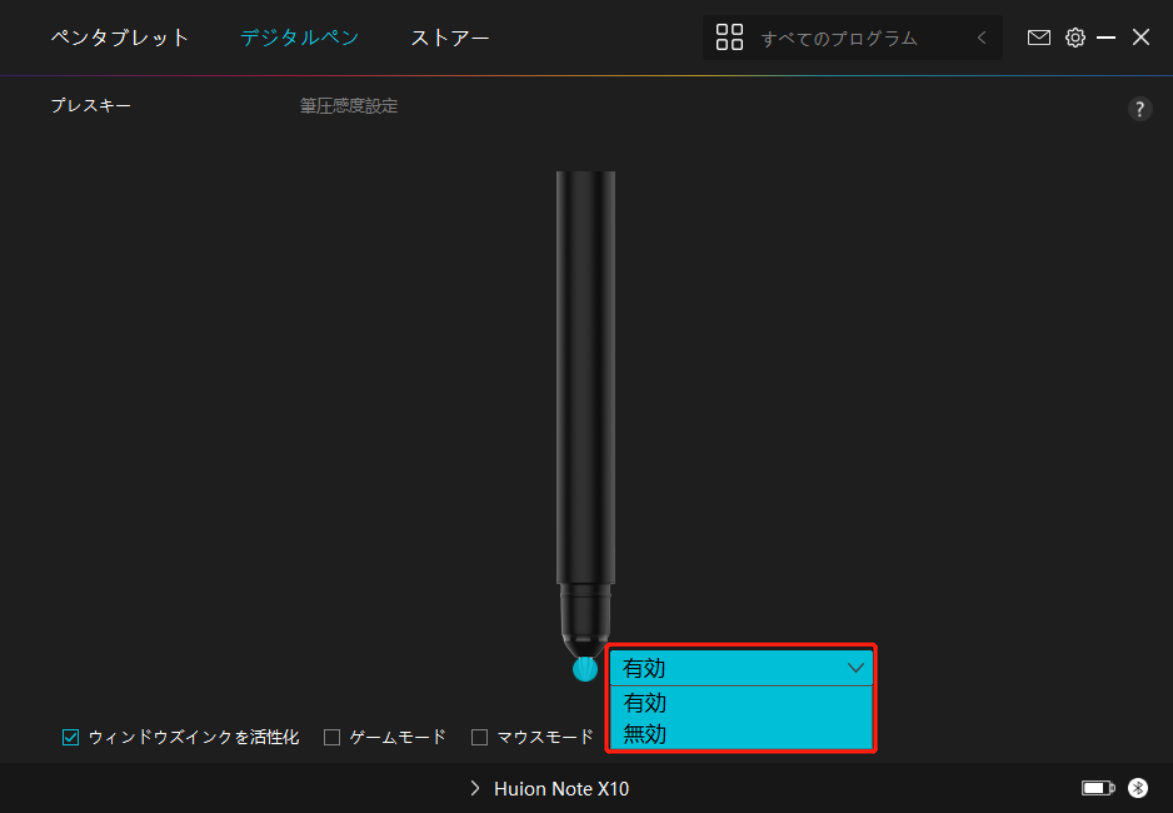Click the Bluetooth connection icon

pos(1138,789)
